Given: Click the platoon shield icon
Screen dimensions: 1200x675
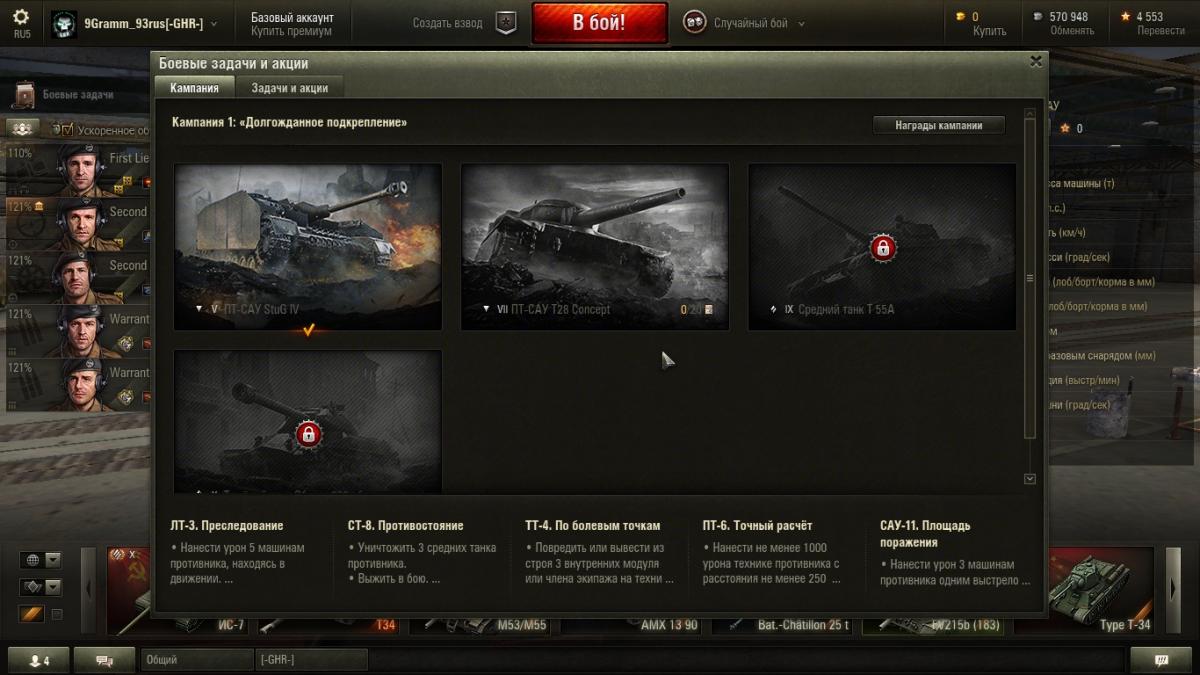Looking at the screenshot, I should pos(506,23).
